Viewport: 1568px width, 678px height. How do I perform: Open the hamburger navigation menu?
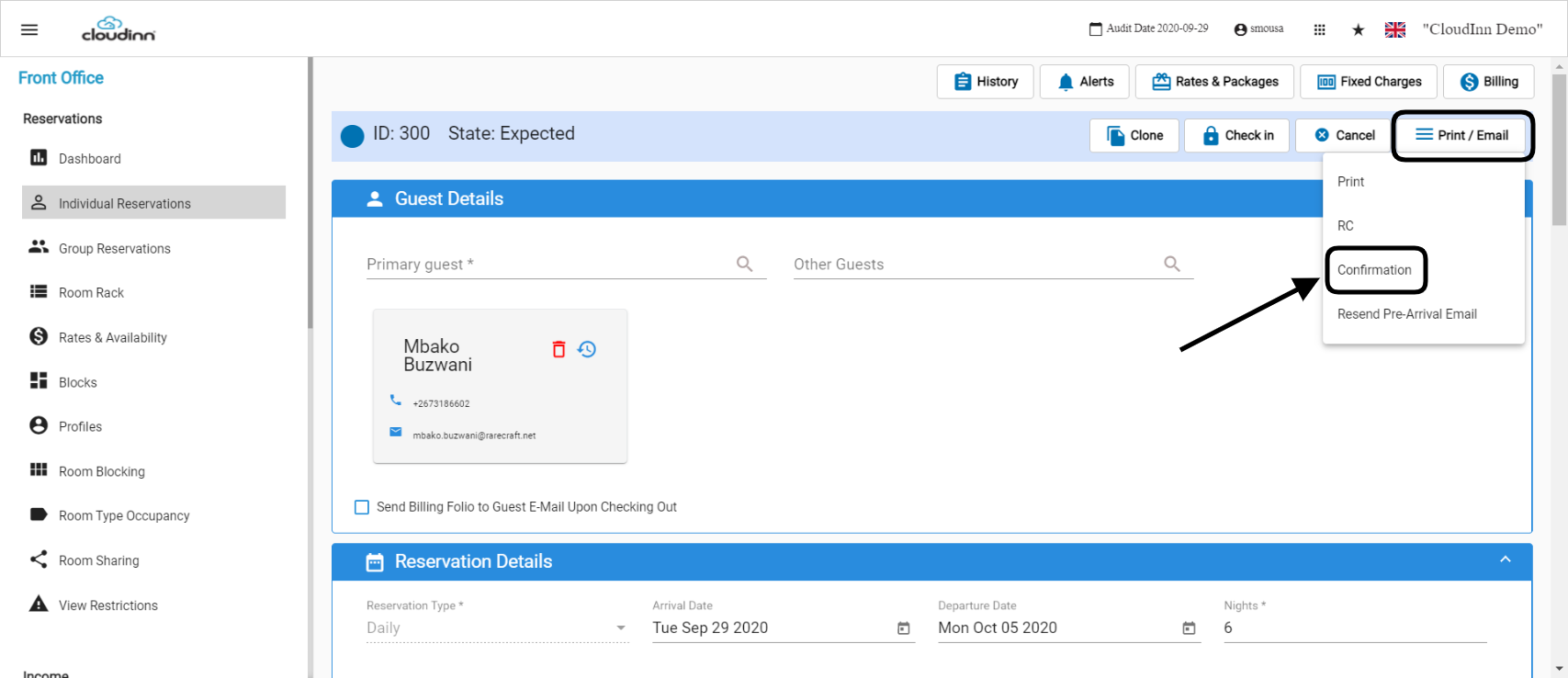(29, 29)
